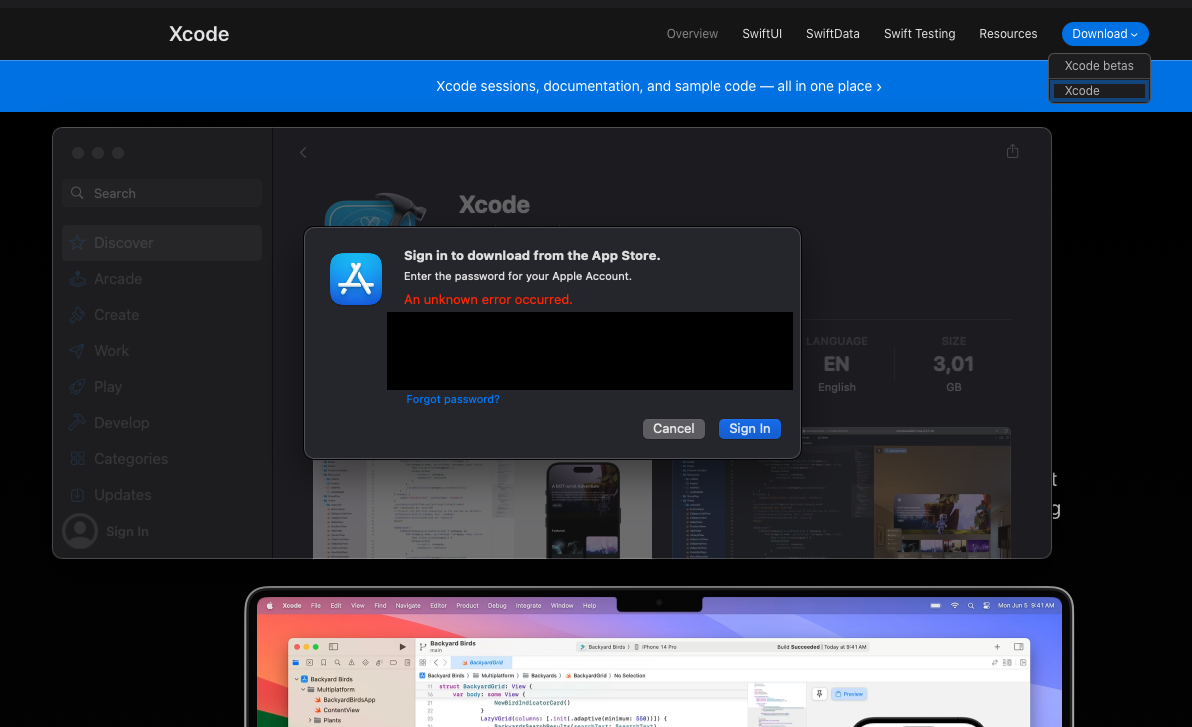Click the Wi-Fi icon in mockup menu bar
Viewport: 1192px width, 727px height.
point(955,606)
